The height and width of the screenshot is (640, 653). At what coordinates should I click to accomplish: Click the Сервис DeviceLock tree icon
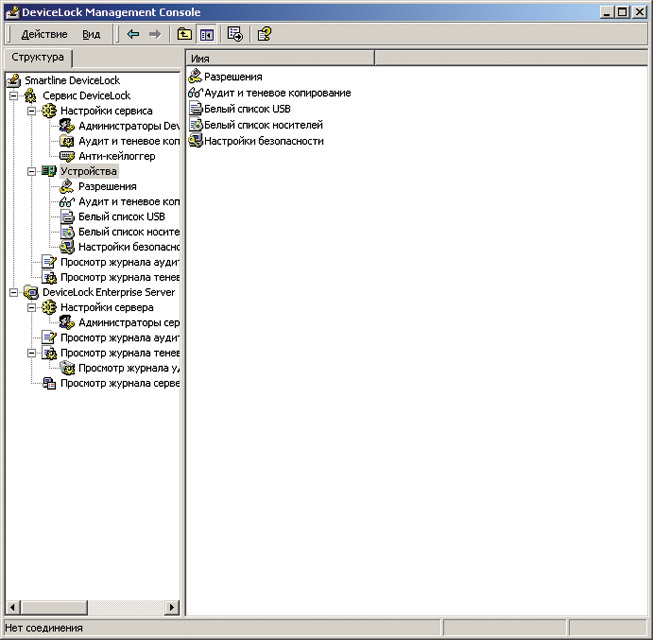tap(31, 96)
